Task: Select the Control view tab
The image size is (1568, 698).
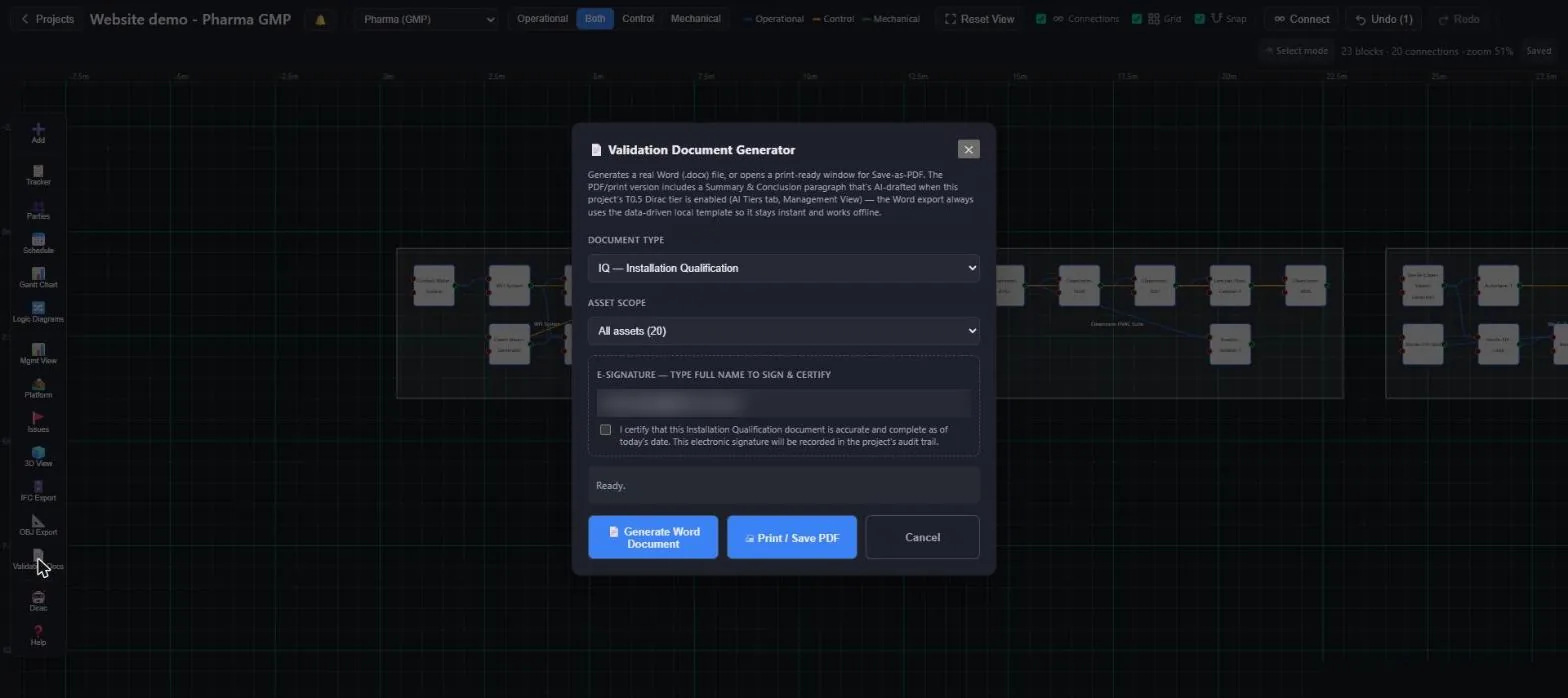Action: pos(638,19)
